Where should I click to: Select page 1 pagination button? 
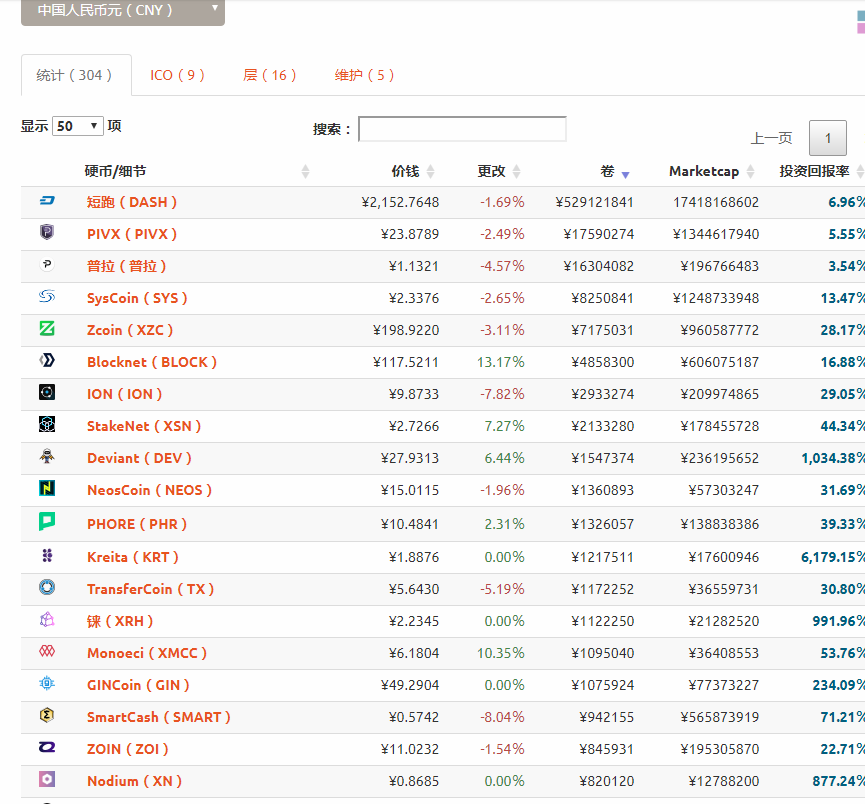point(828,138)
